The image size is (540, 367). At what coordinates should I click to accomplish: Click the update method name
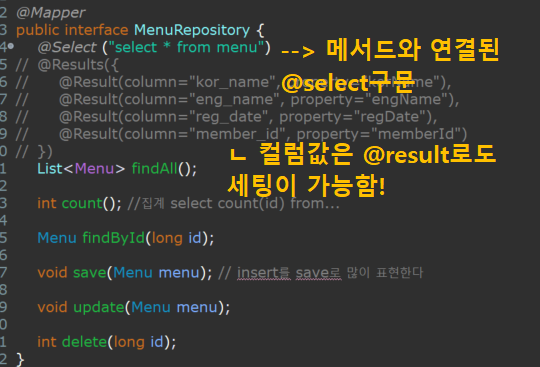(x=98, y=307)
